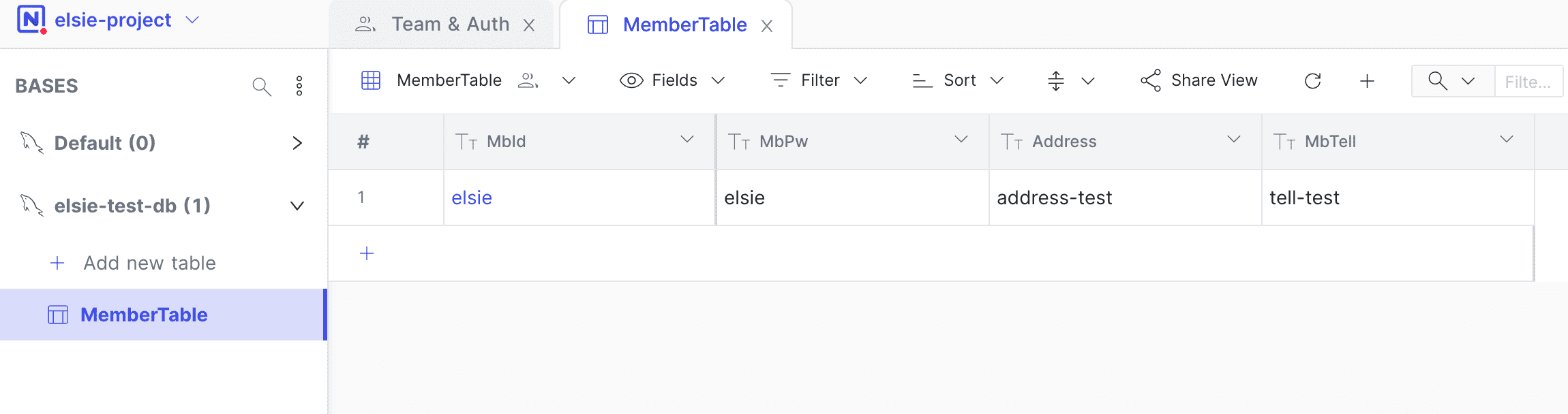Click the filter query input field
Viewport: 1568px width, 414px height.
point(1528,82)
